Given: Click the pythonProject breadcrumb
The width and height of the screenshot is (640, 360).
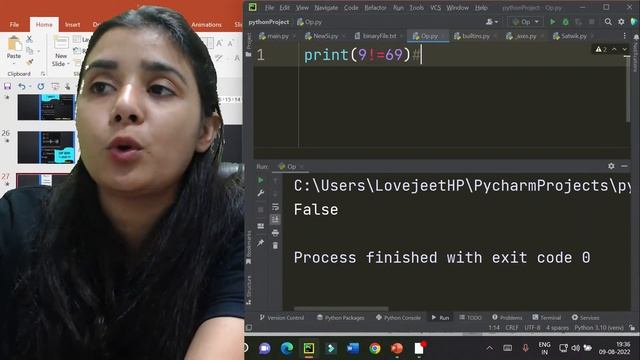Looking at the screenshot, I should point(269,22).
